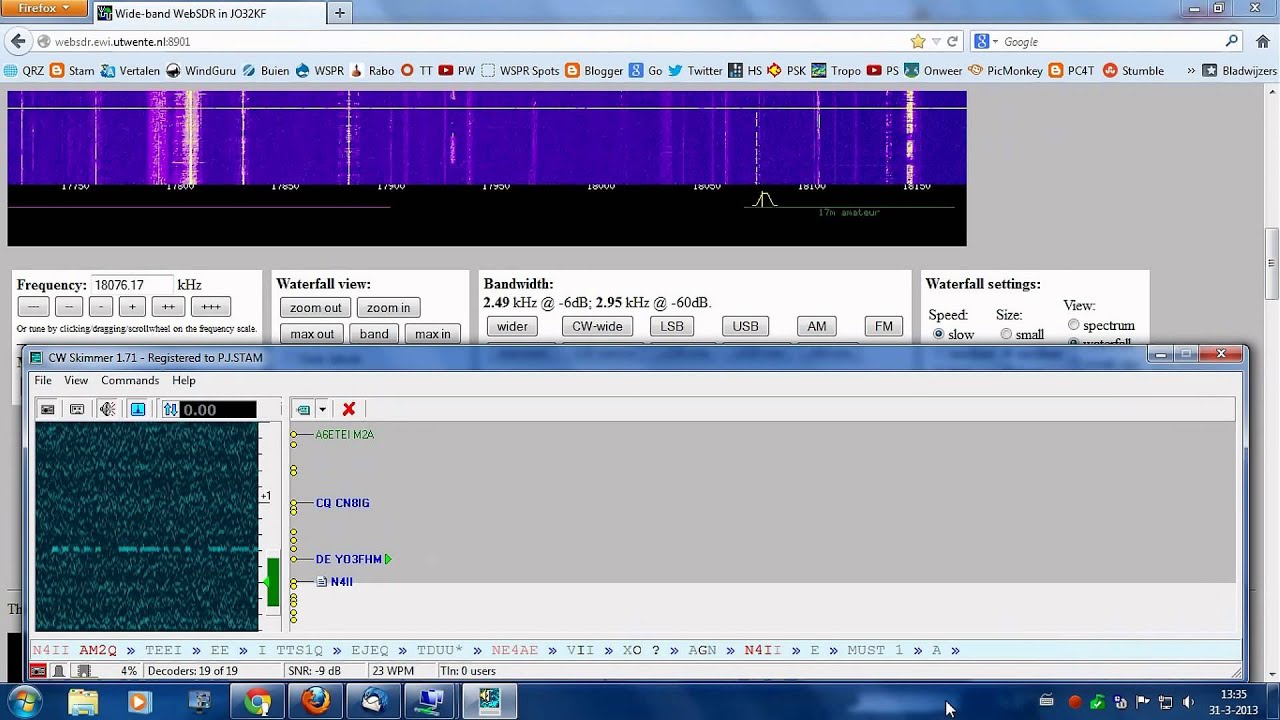Select the spectrum view radio button
1280x720 pixels.
click(1073, 325)
